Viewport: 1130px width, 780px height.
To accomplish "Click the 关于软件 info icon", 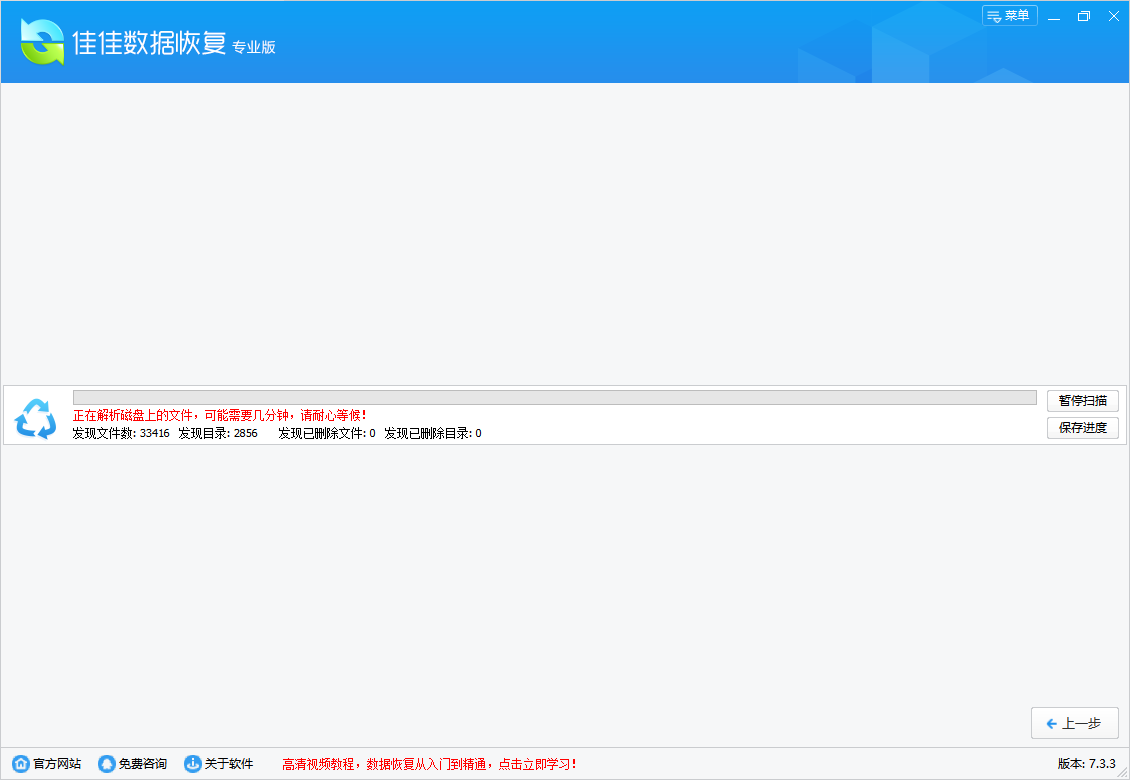I will pyautogui.click(x=191, y=762).
